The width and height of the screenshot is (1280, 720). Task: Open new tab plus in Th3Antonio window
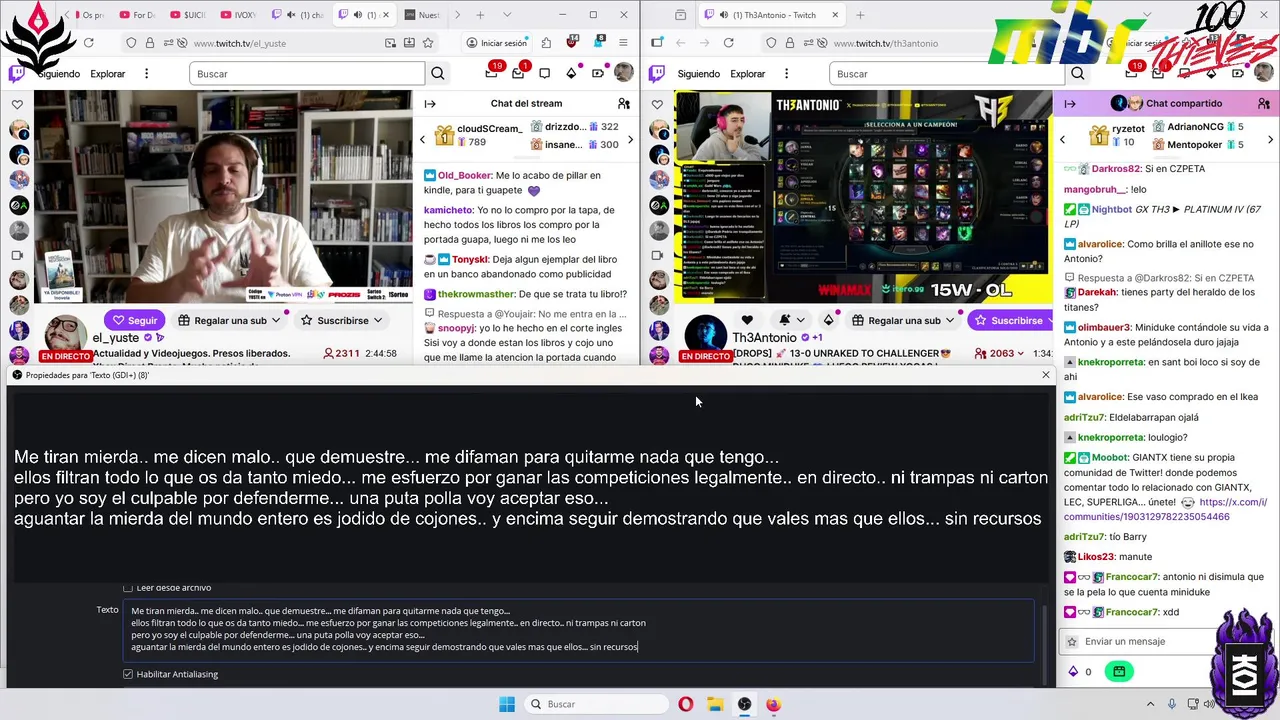pos(860,15)
